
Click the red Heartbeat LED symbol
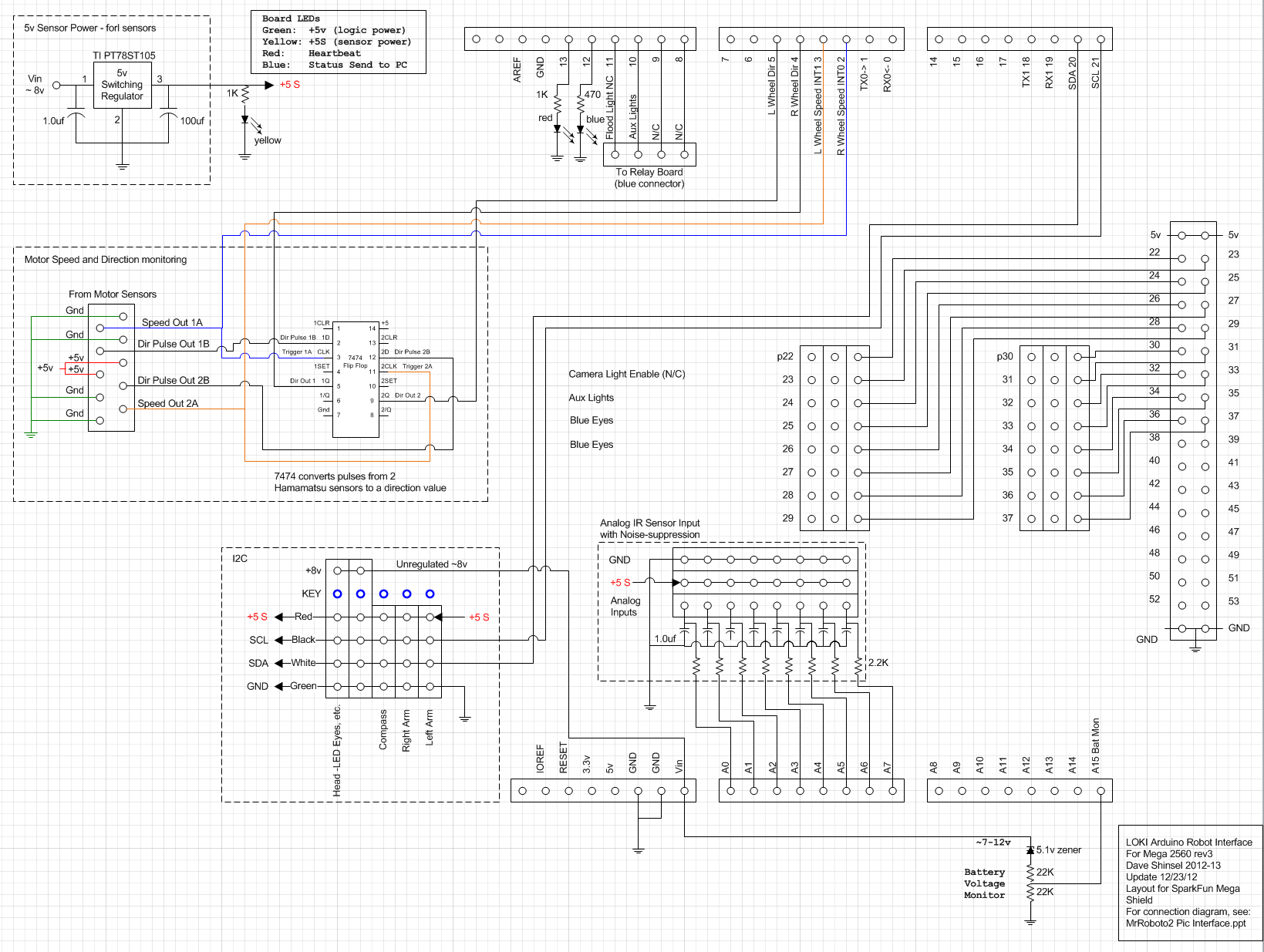(x=557, y=130)
